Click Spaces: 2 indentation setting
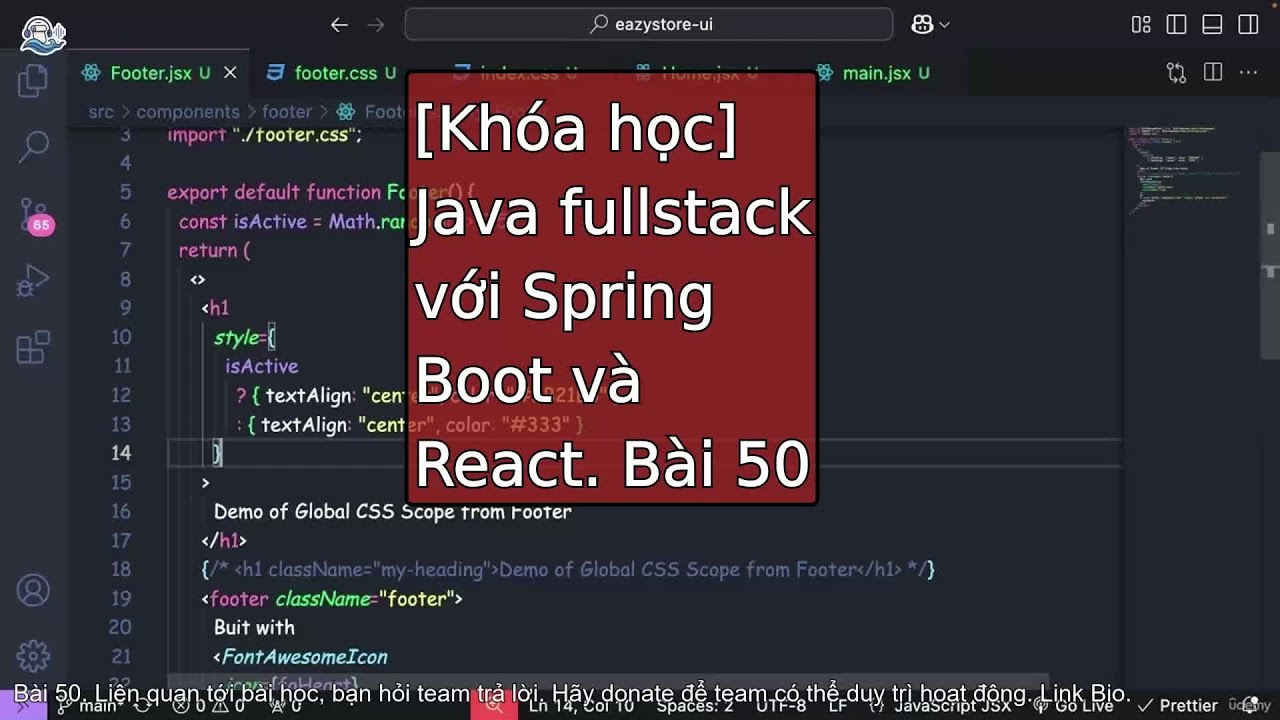 pyautogui.click(x=694, y=706)
